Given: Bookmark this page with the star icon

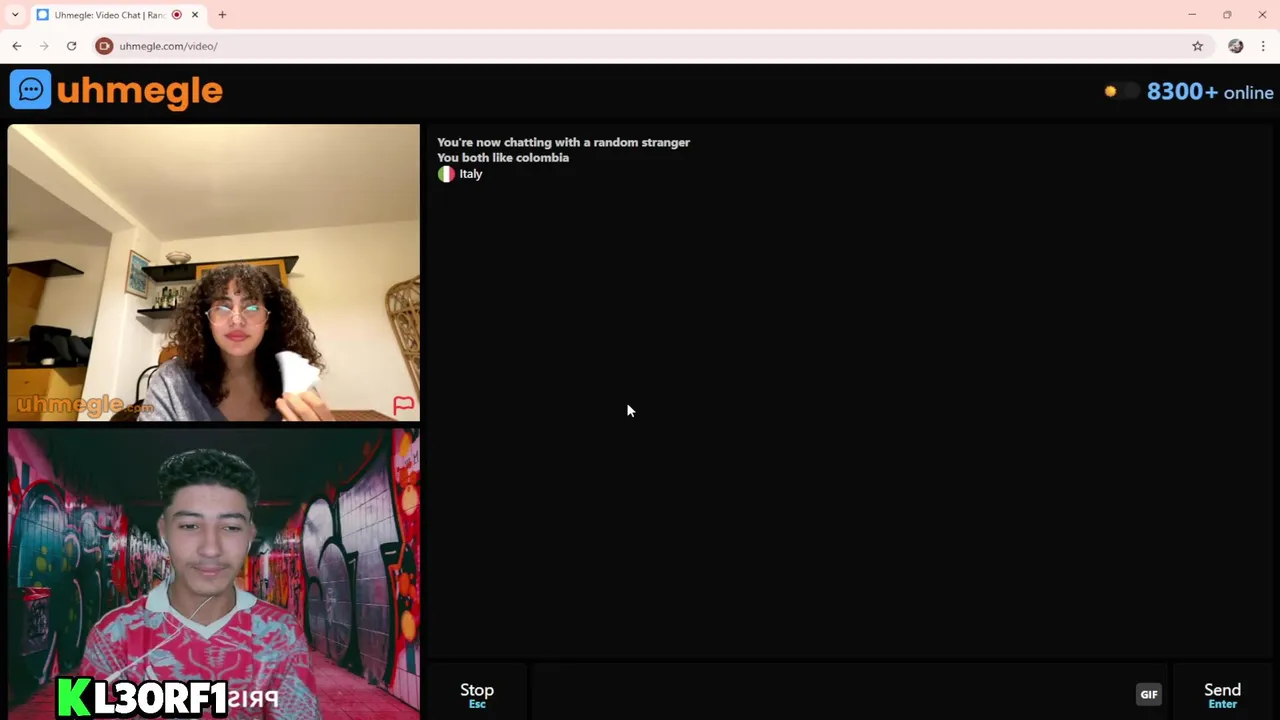Looking at the screenshot, I should [x=1197, y=46].
